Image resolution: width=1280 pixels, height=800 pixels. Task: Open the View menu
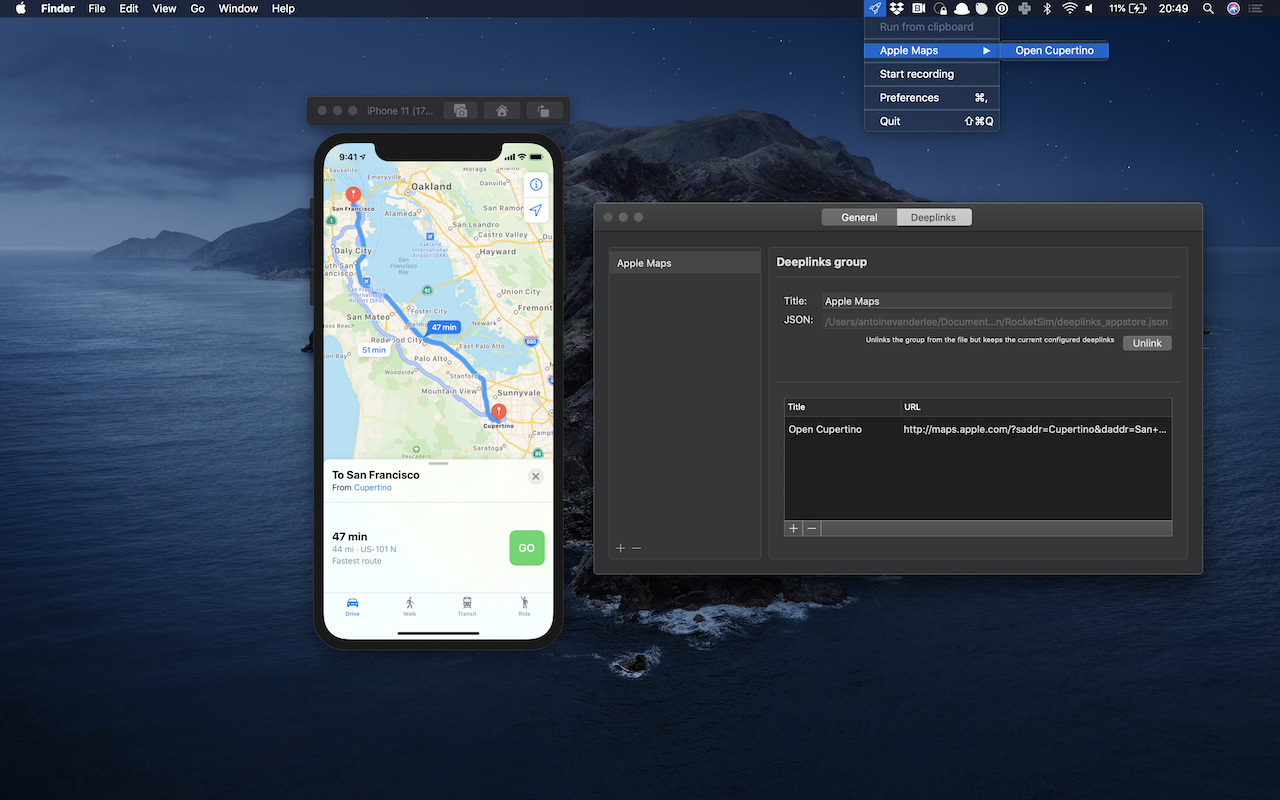coord(164,8)
